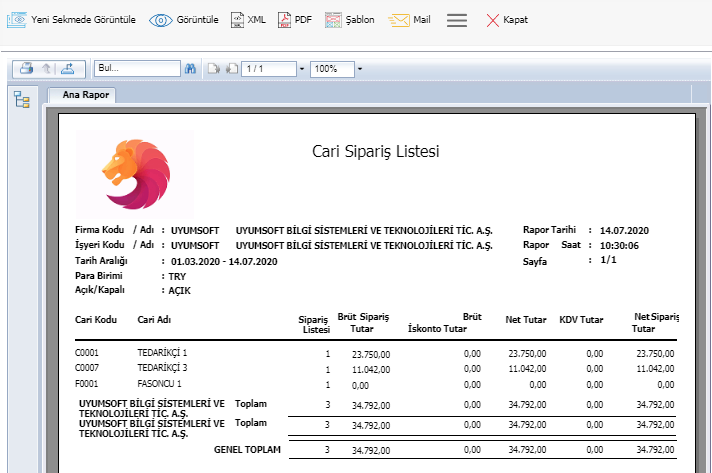Image resolution: width=712 pixels, height=473 pixels.
Task: Click the print report icon
Action: (x=27, y=69)
